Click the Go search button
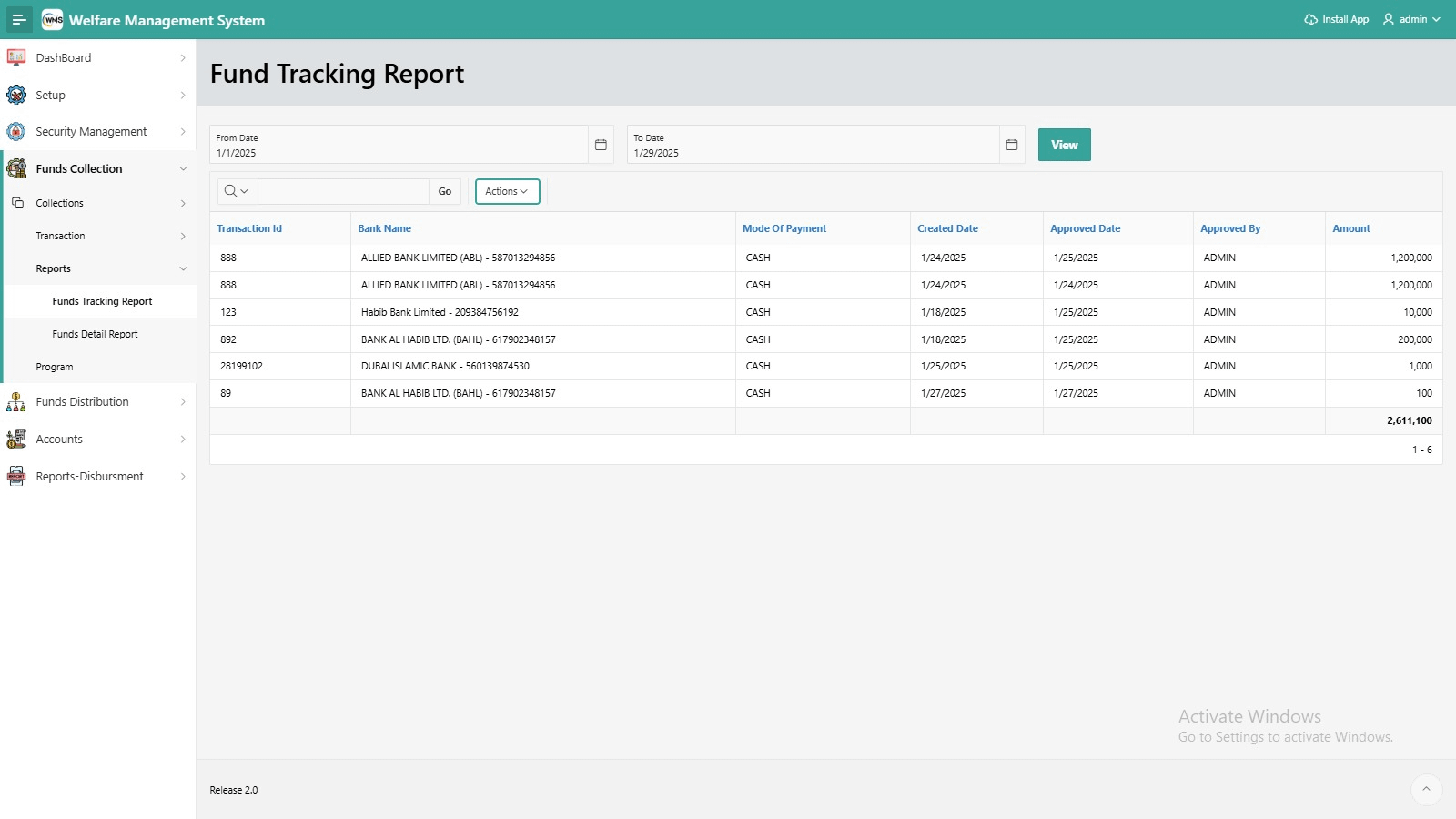Image resolution: width=1456 pixels, height=819 pixels. (445, 191)
